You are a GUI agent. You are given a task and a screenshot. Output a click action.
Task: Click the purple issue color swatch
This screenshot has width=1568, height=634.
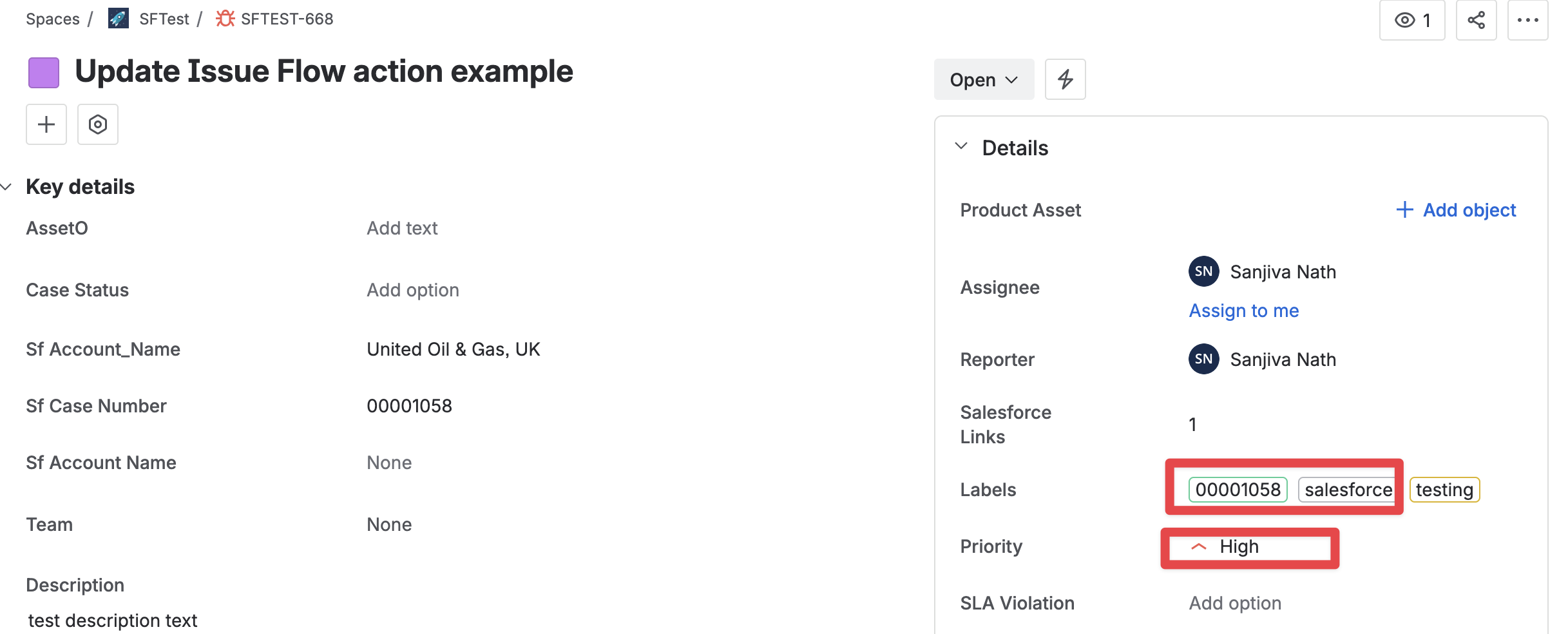(44, 72)
